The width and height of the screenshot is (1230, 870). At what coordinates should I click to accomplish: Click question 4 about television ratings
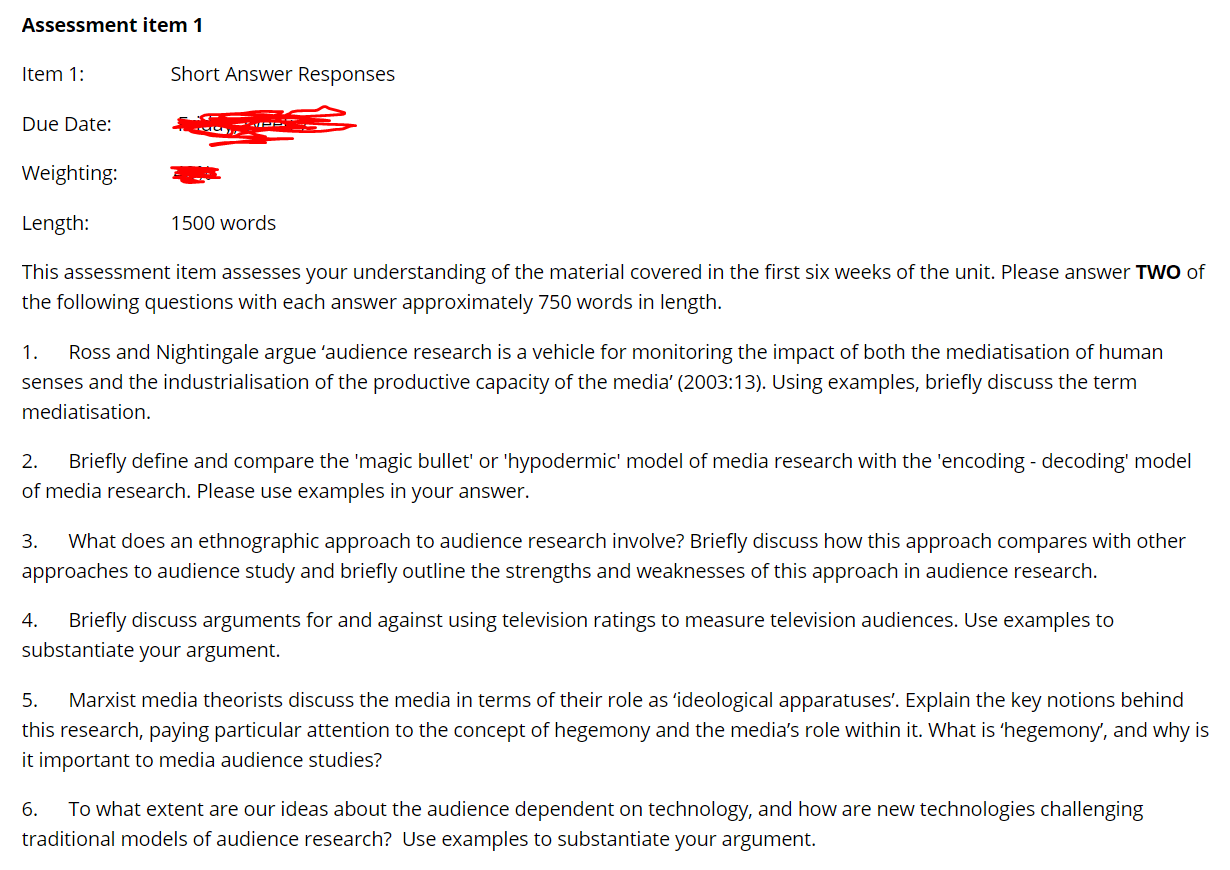point(568,635)
